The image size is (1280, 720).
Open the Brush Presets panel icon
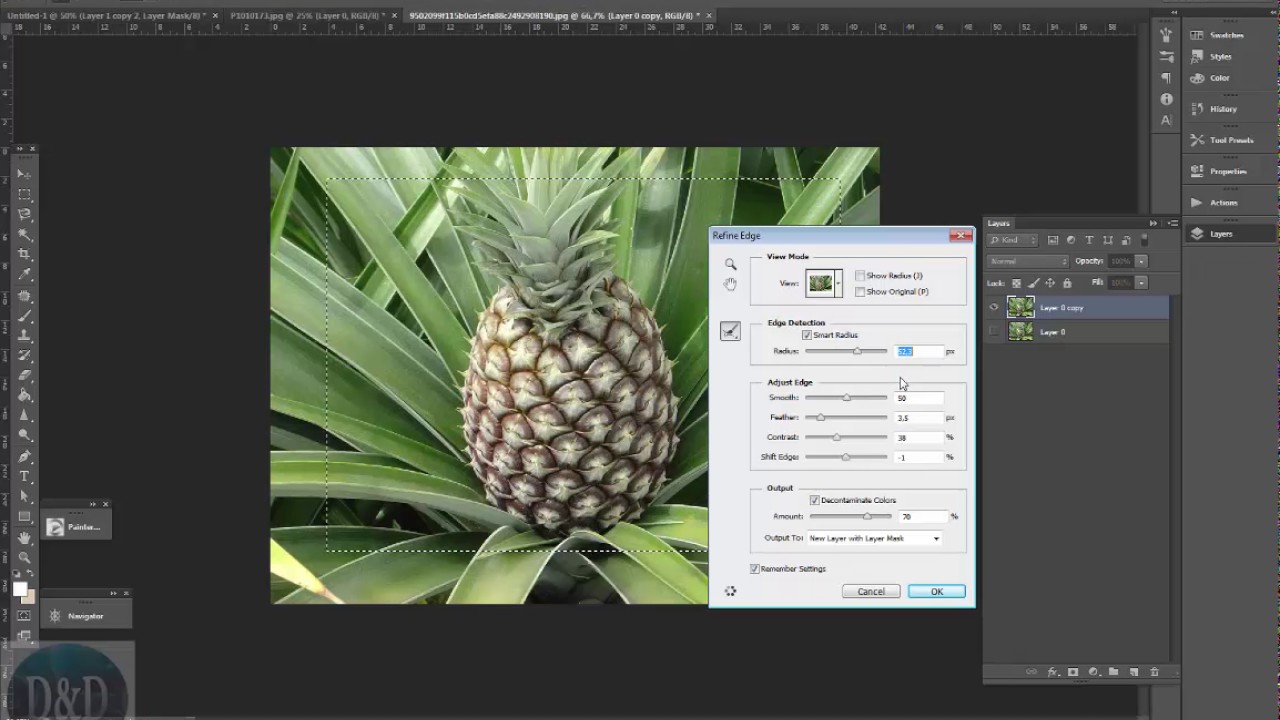coord(1166,55)
